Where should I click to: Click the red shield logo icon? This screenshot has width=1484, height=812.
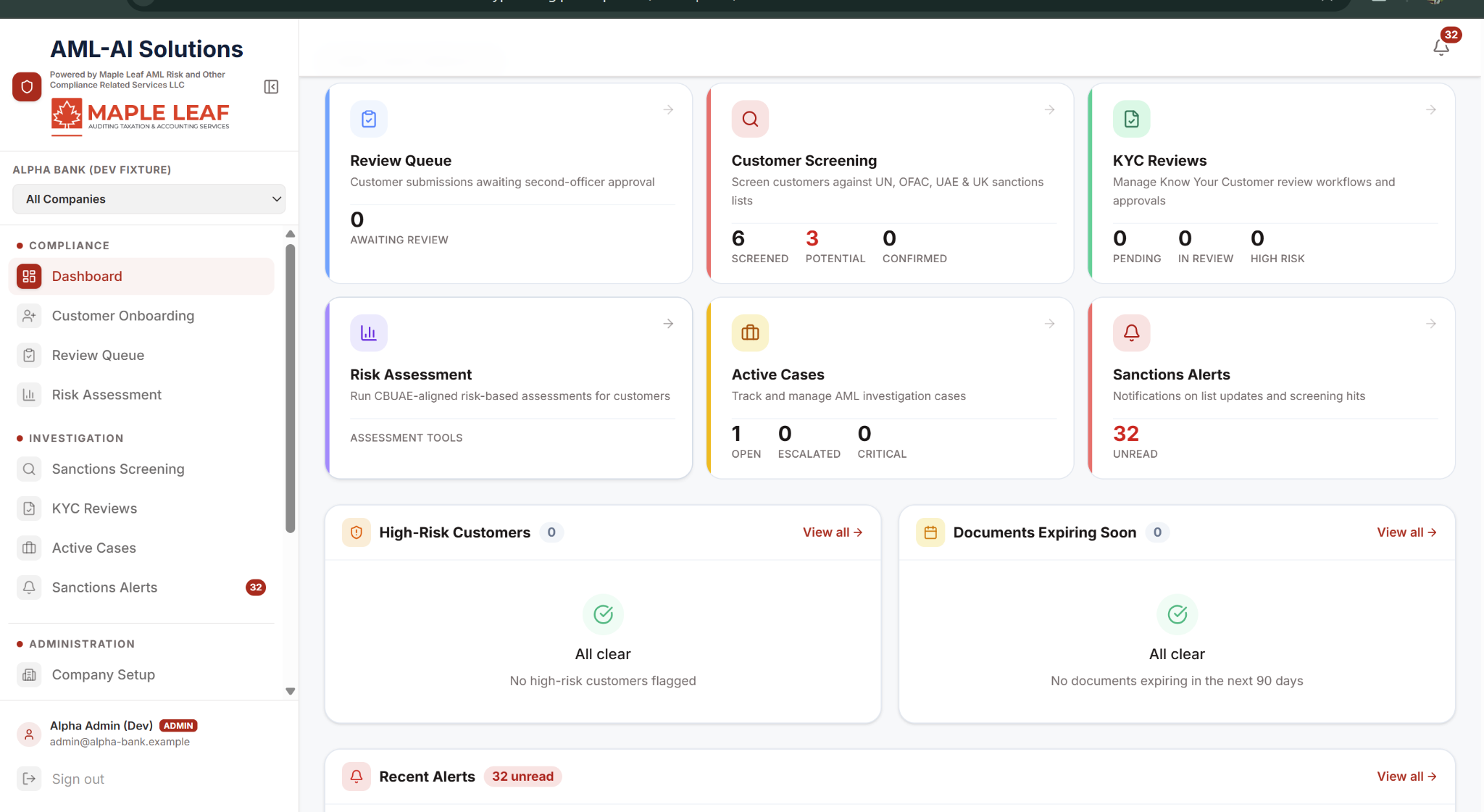pos(27,87)
